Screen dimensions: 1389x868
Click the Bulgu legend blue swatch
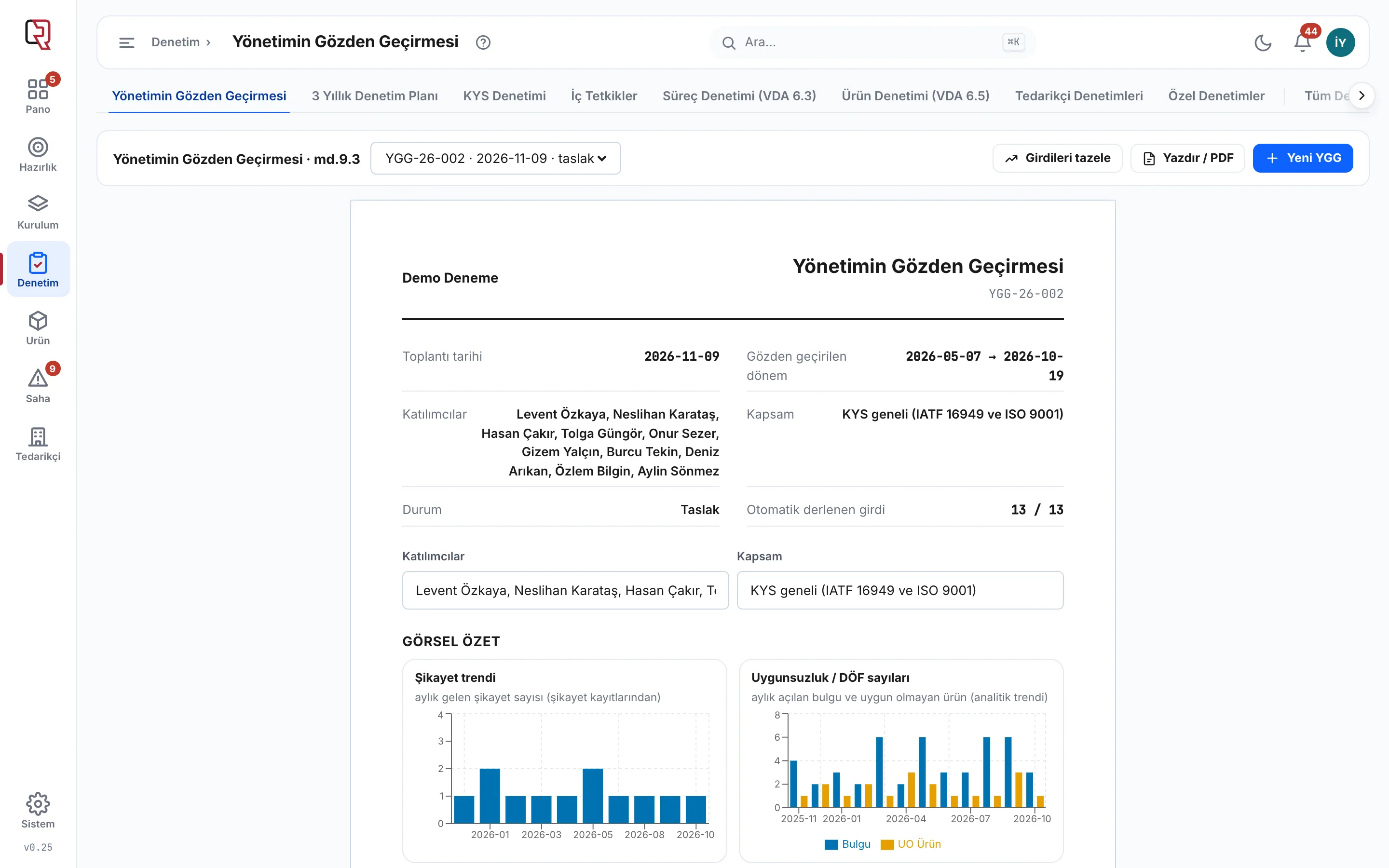pyautogui.click(x=831, y=844)
